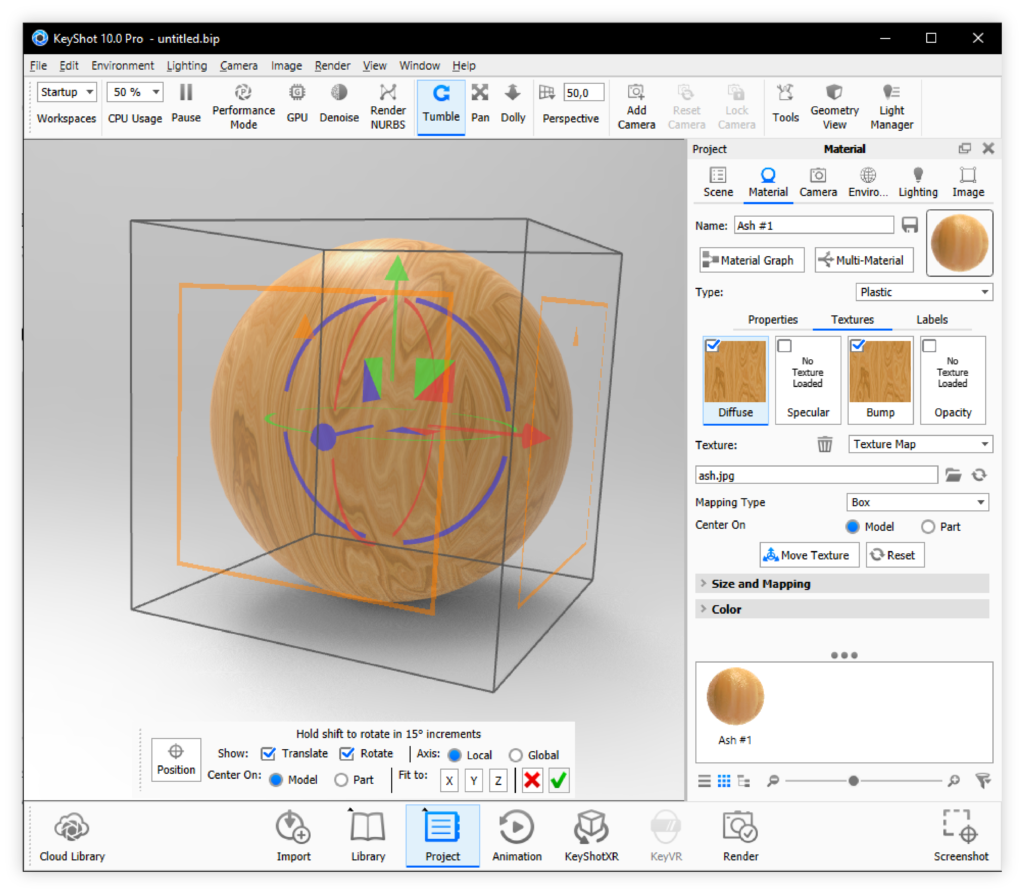1024x894 pixels.
Task: Open the Mapping Type dropdown
Action: 919,503
